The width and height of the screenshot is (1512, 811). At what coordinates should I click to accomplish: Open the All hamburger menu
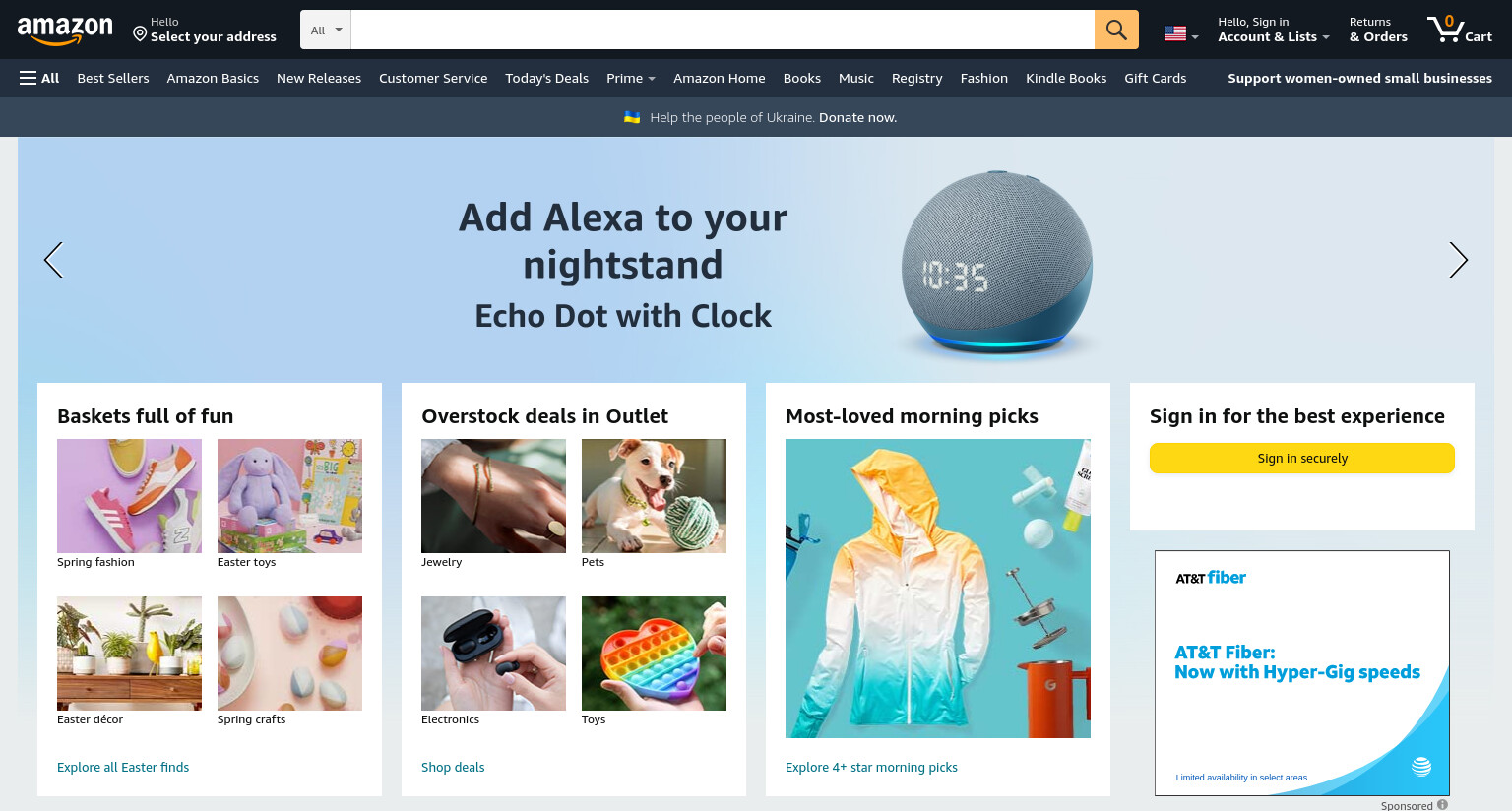click(39, 78)
